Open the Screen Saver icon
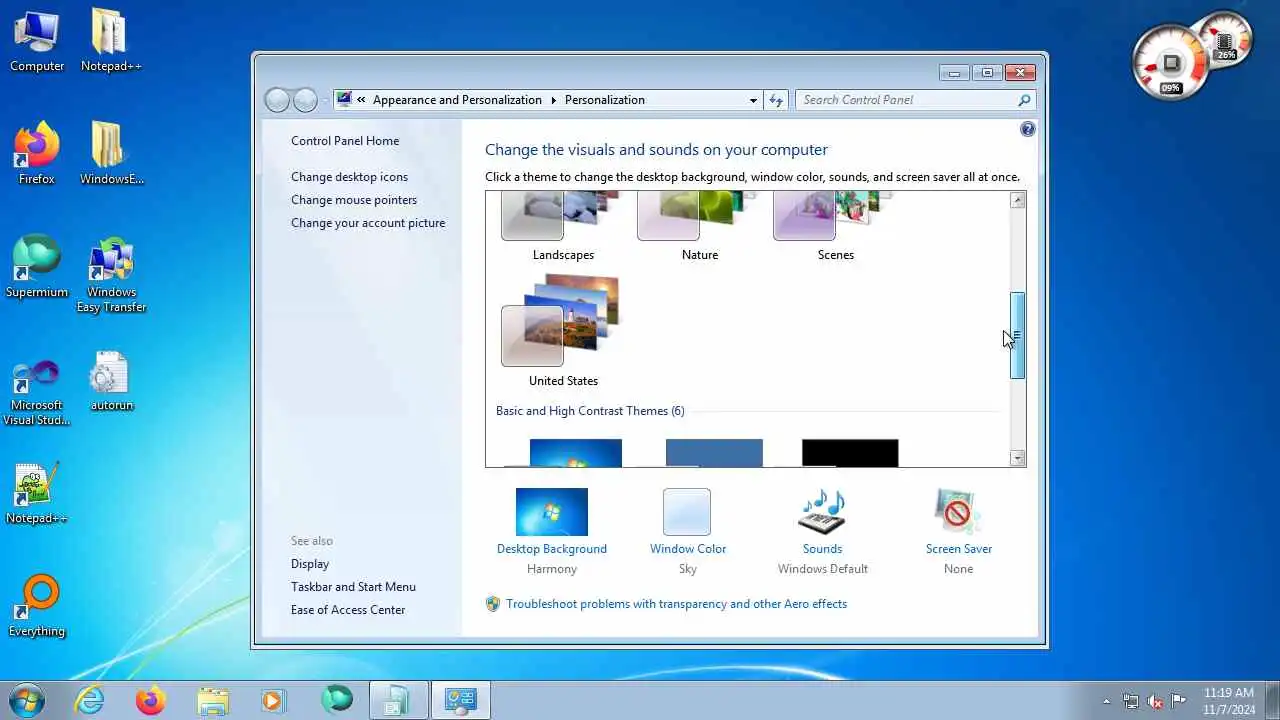 tap(958, 512)
